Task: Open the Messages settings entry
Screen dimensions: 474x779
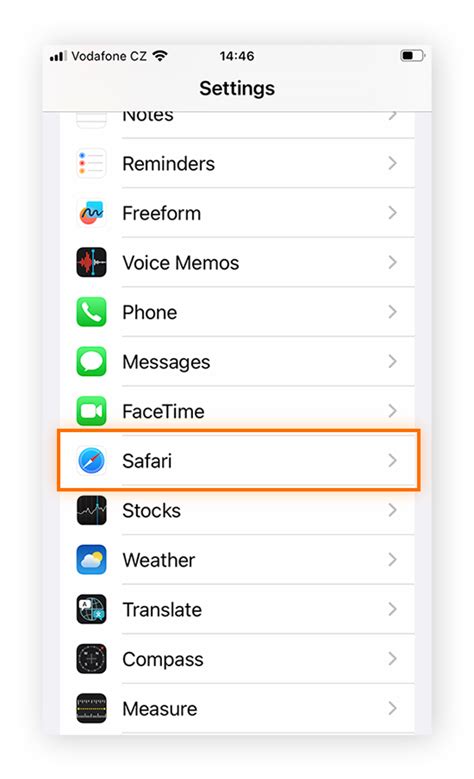Action: (237, 361)
